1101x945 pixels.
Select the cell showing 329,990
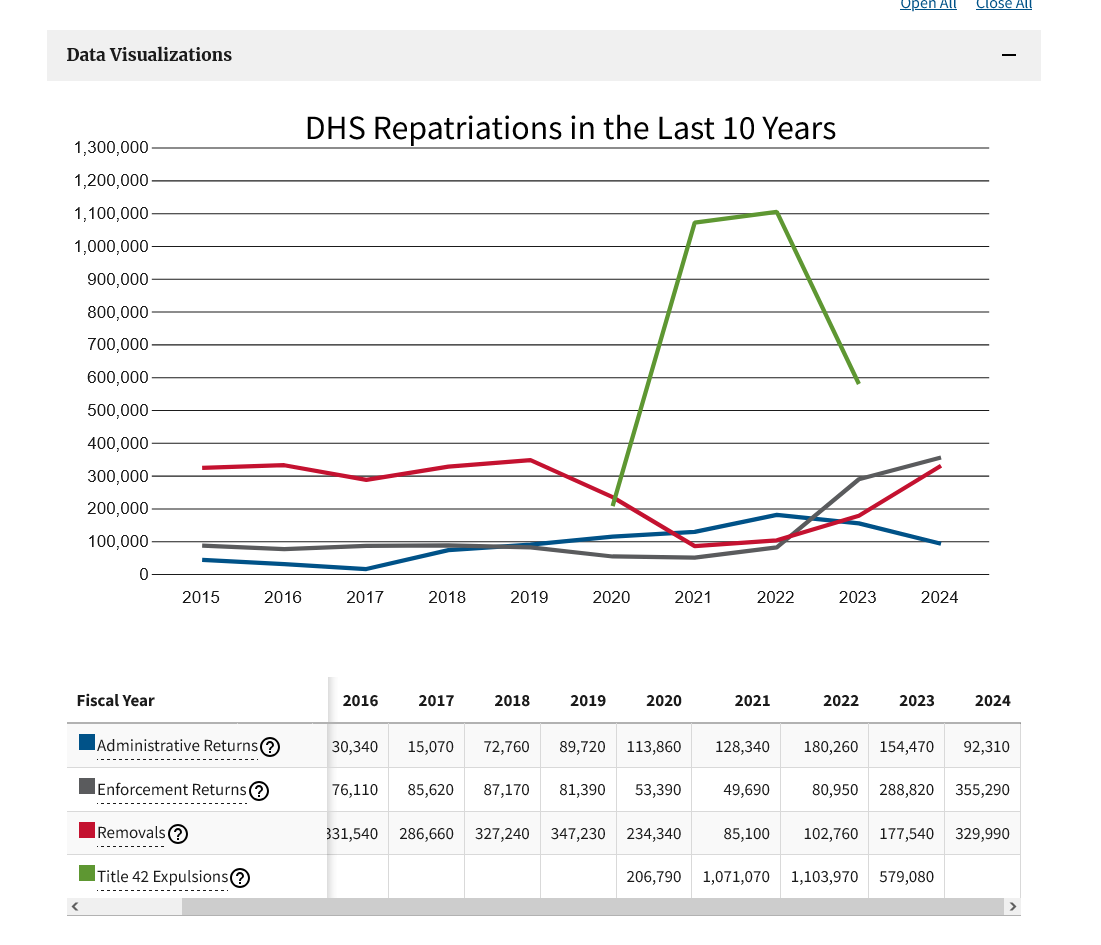click(982, 833)
